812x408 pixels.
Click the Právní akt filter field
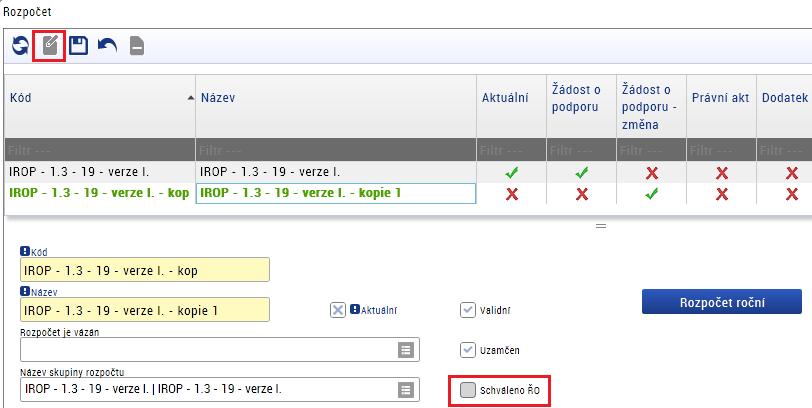coord(721,150)
